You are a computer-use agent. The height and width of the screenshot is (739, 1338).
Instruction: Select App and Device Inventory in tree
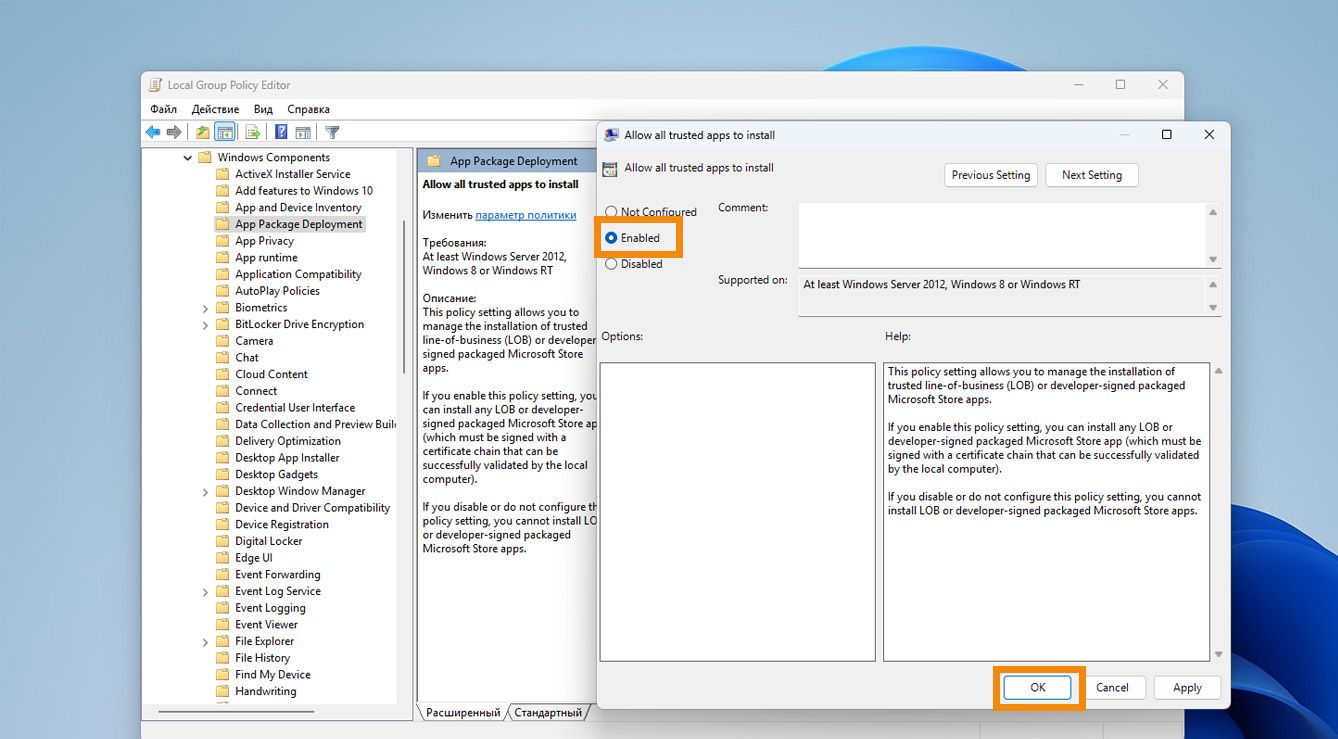(298, 208)
